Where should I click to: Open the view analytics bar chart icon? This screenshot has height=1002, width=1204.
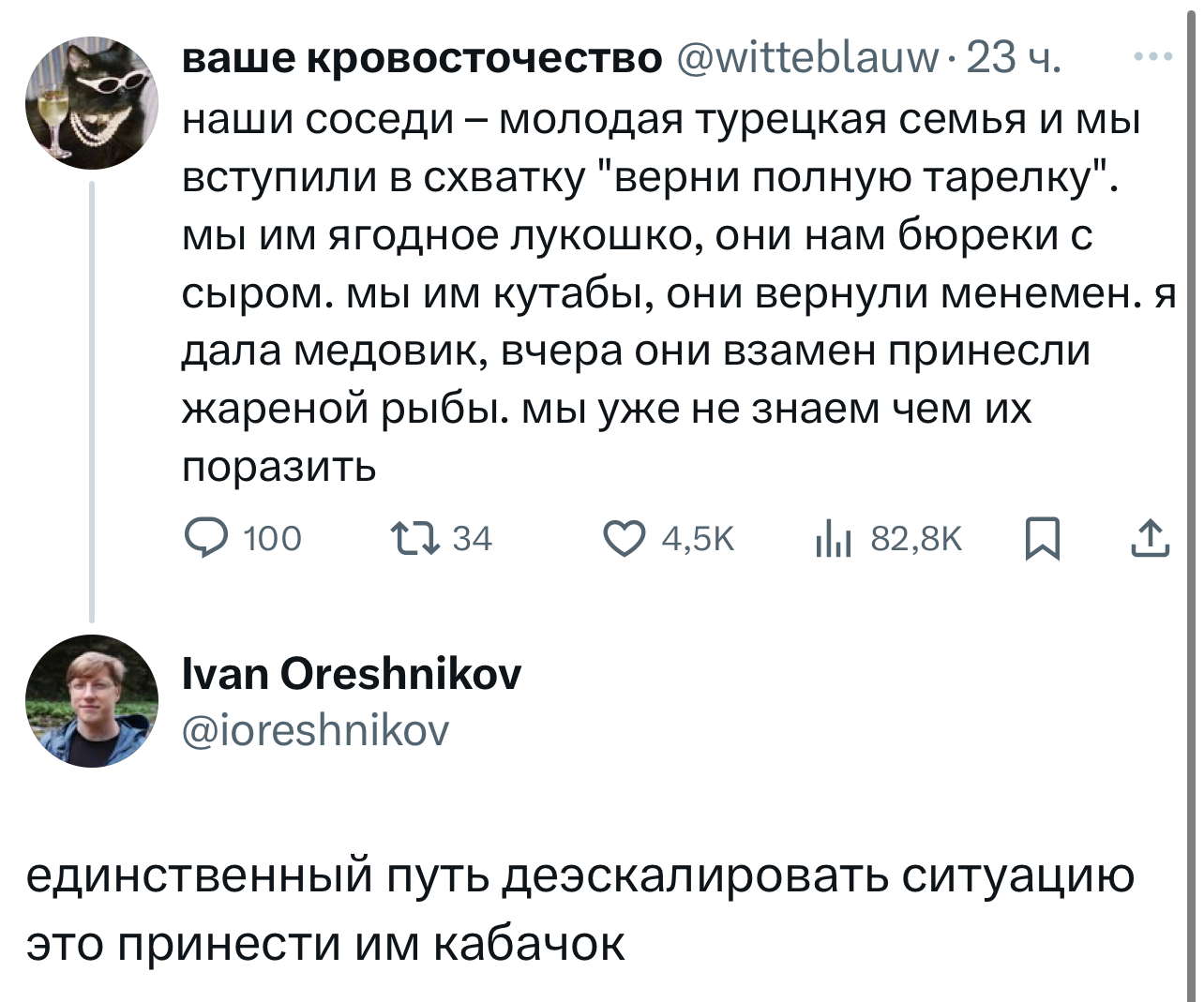[x=833, y=540]
